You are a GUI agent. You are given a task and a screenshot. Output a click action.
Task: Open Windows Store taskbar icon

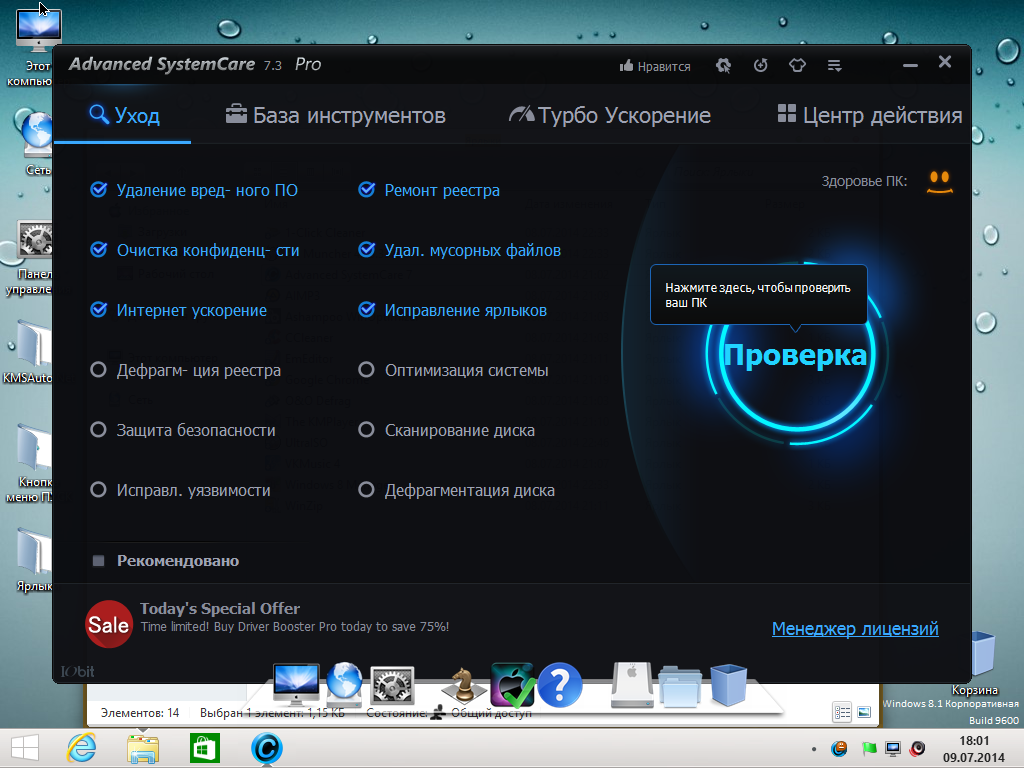[204, 748]
